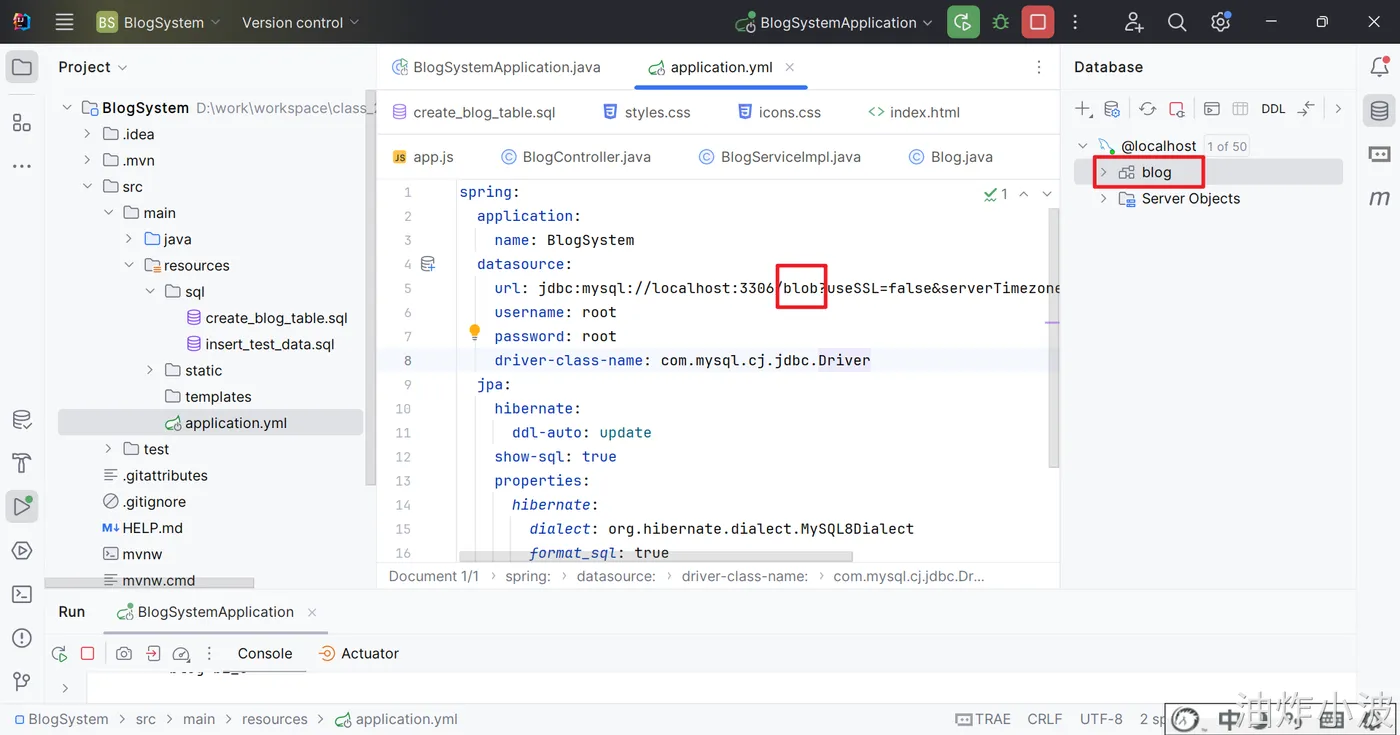
Task: Click the datasource: breadcrumb below editor
Action: click(616, 576)
